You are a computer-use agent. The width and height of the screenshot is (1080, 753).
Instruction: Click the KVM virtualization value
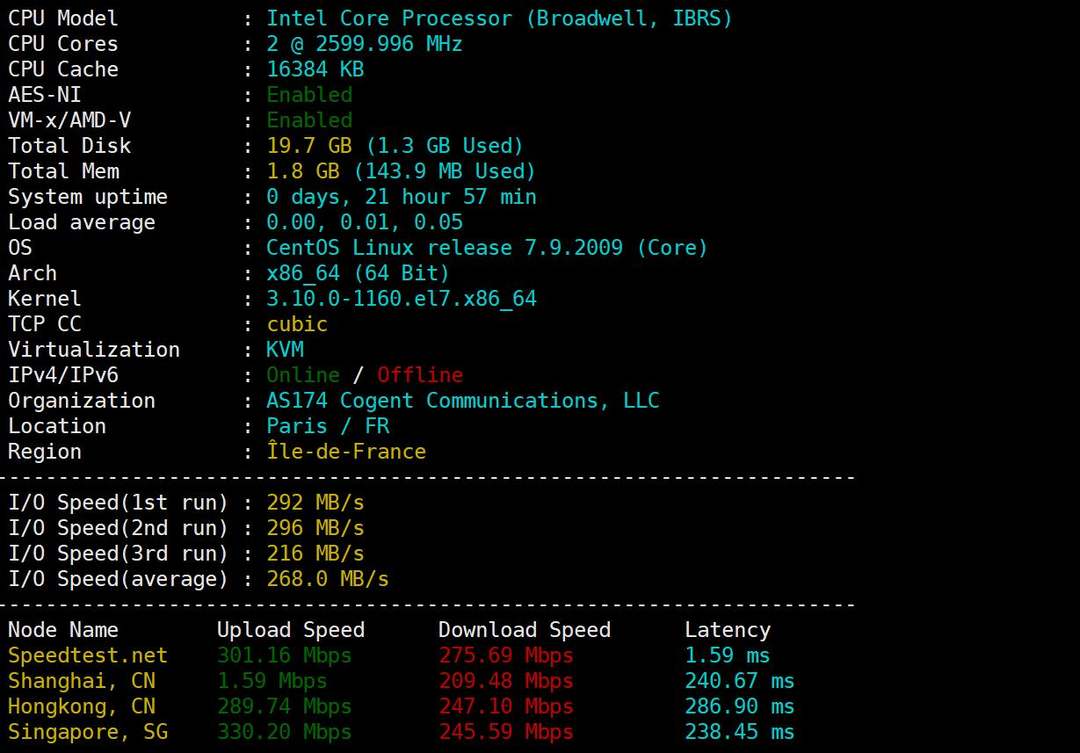tap(285, 350)
